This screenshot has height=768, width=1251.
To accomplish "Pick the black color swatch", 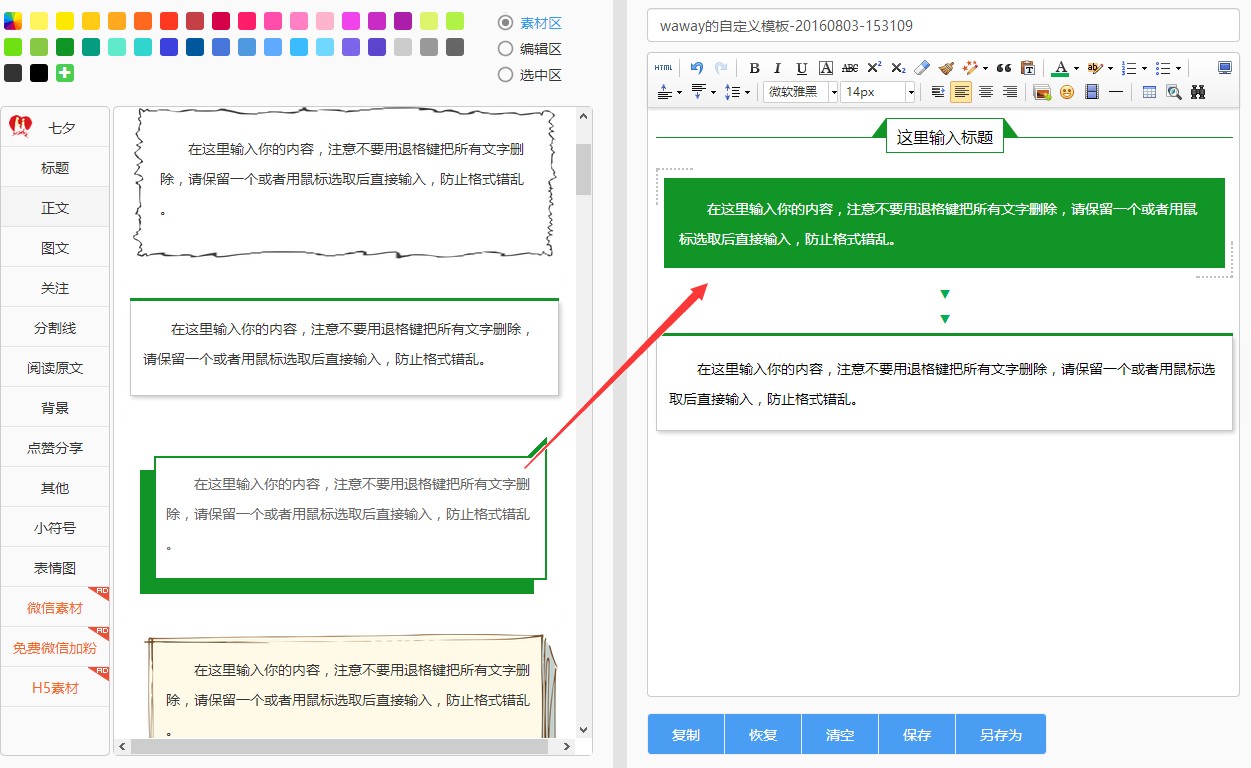I will pos(39,73).
